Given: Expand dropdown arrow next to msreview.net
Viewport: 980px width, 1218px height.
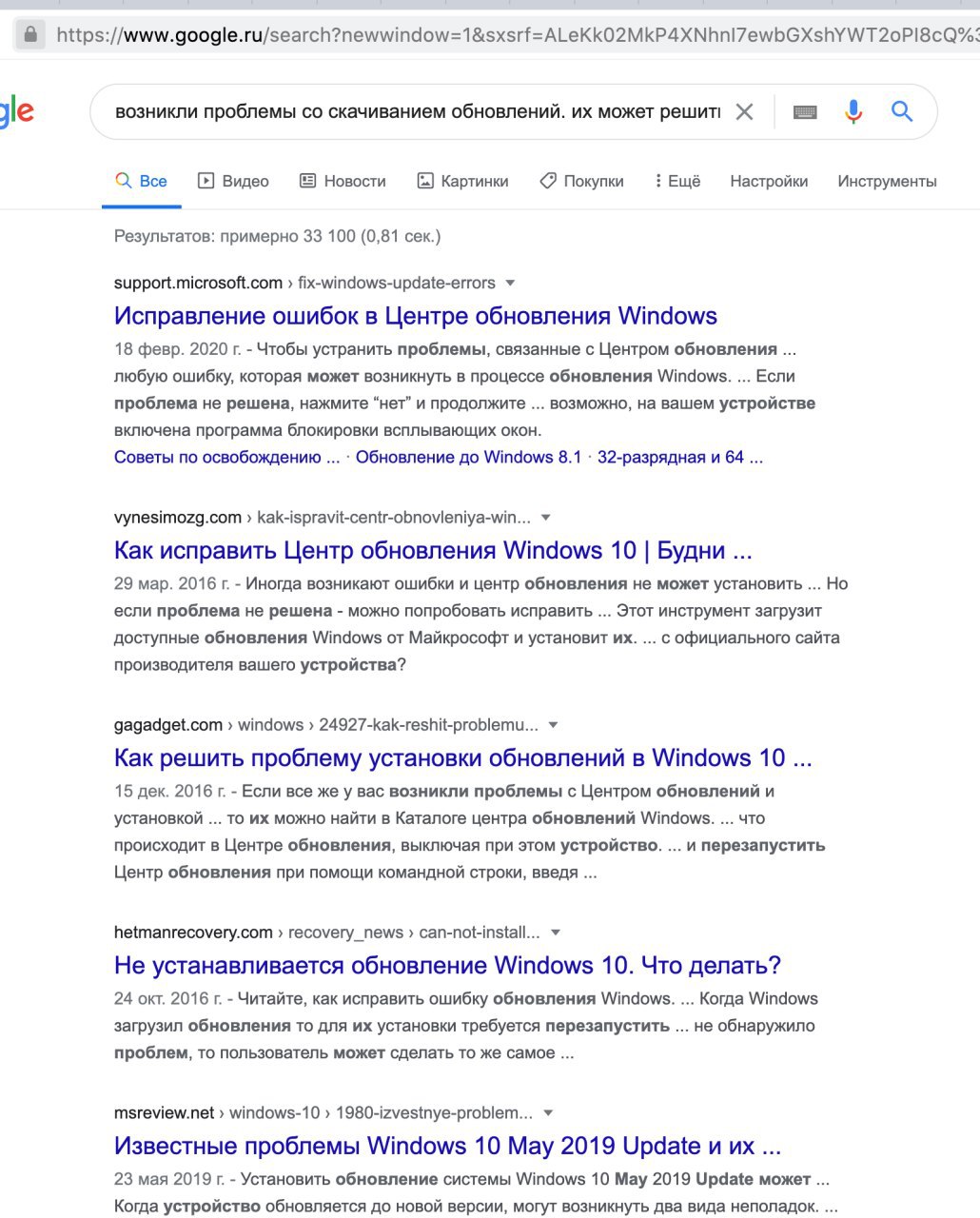Looking at the screenshot, I should (548, 1112).
